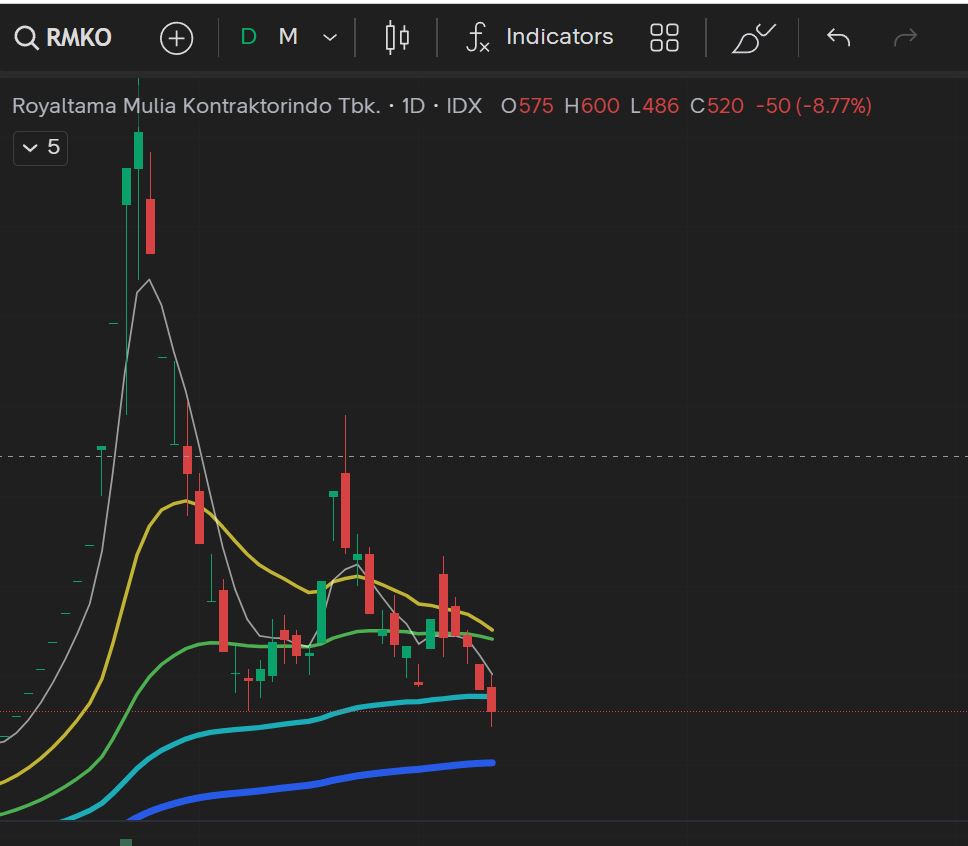Expand the time interval dropdown arrow
The width and height of the screenshot is (968, 846).
(x=330, y=38)
